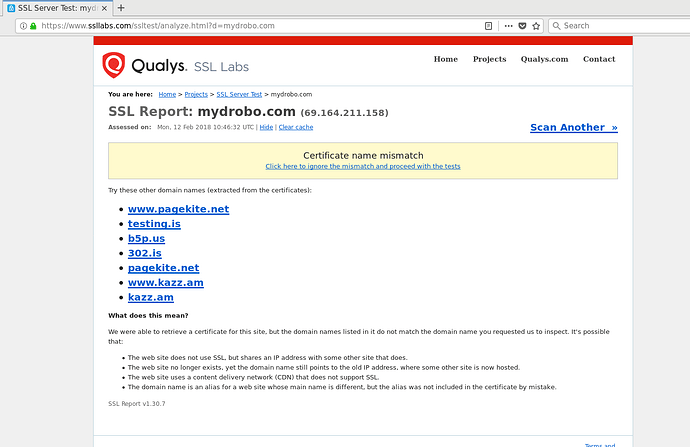Image resolution: width=690 pixels, height=447 pixels.
Task: Open the www.pagekite.net domain link
Action: tap(178, 209)
